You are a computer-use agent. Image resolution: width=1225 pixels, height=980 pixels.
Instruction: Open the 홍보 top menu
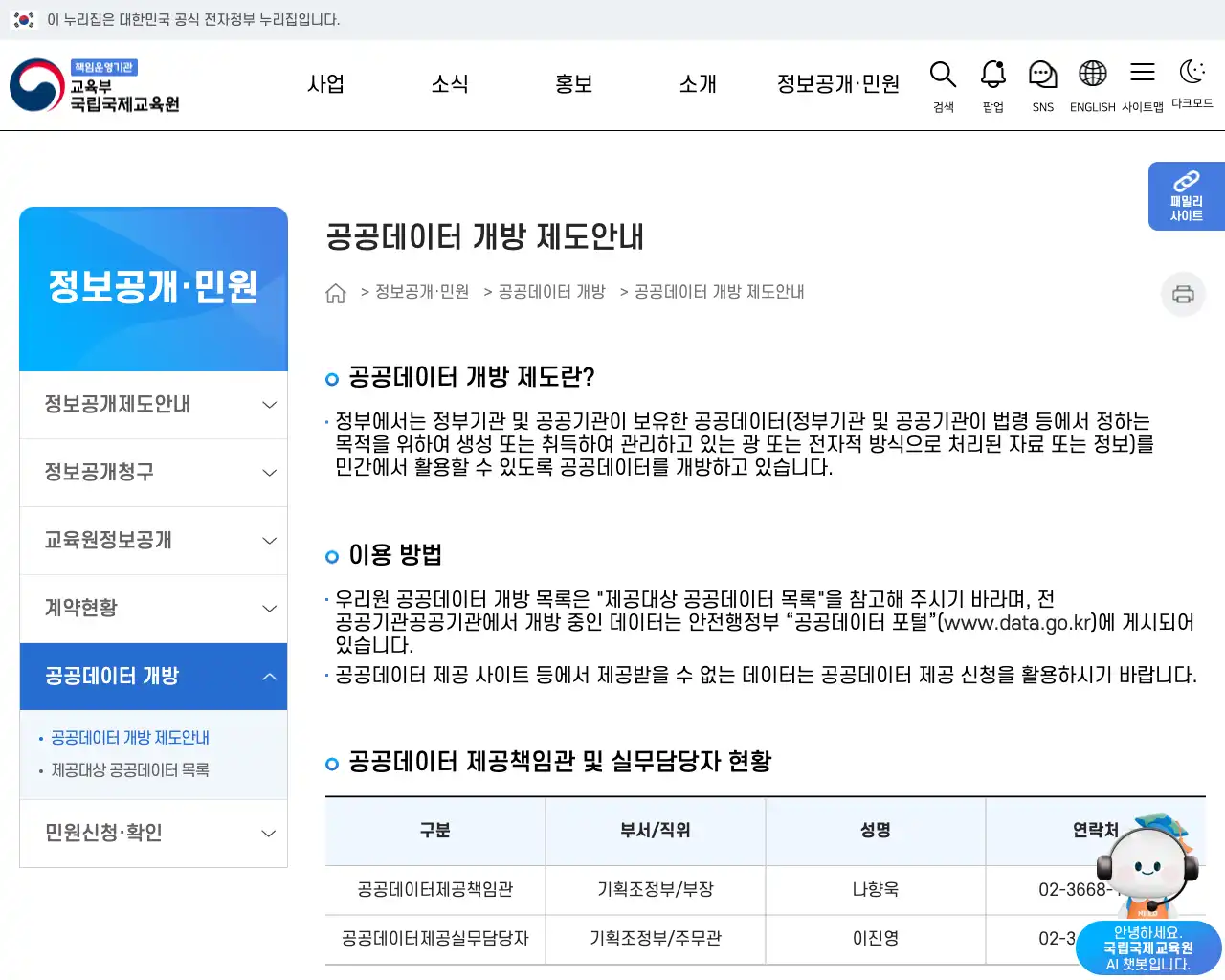(x=574, y=84)
